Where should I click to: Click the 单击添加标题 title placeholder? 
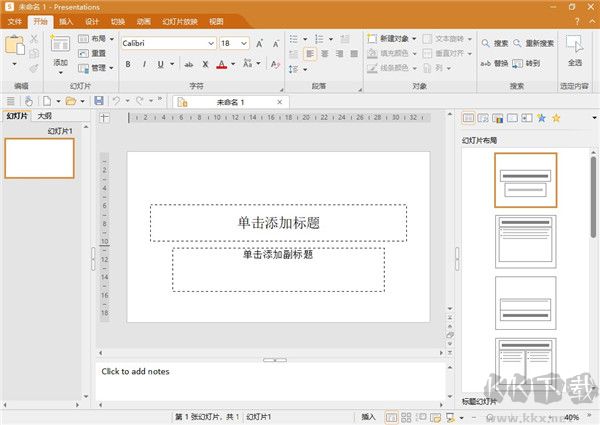tap(278, 223)
